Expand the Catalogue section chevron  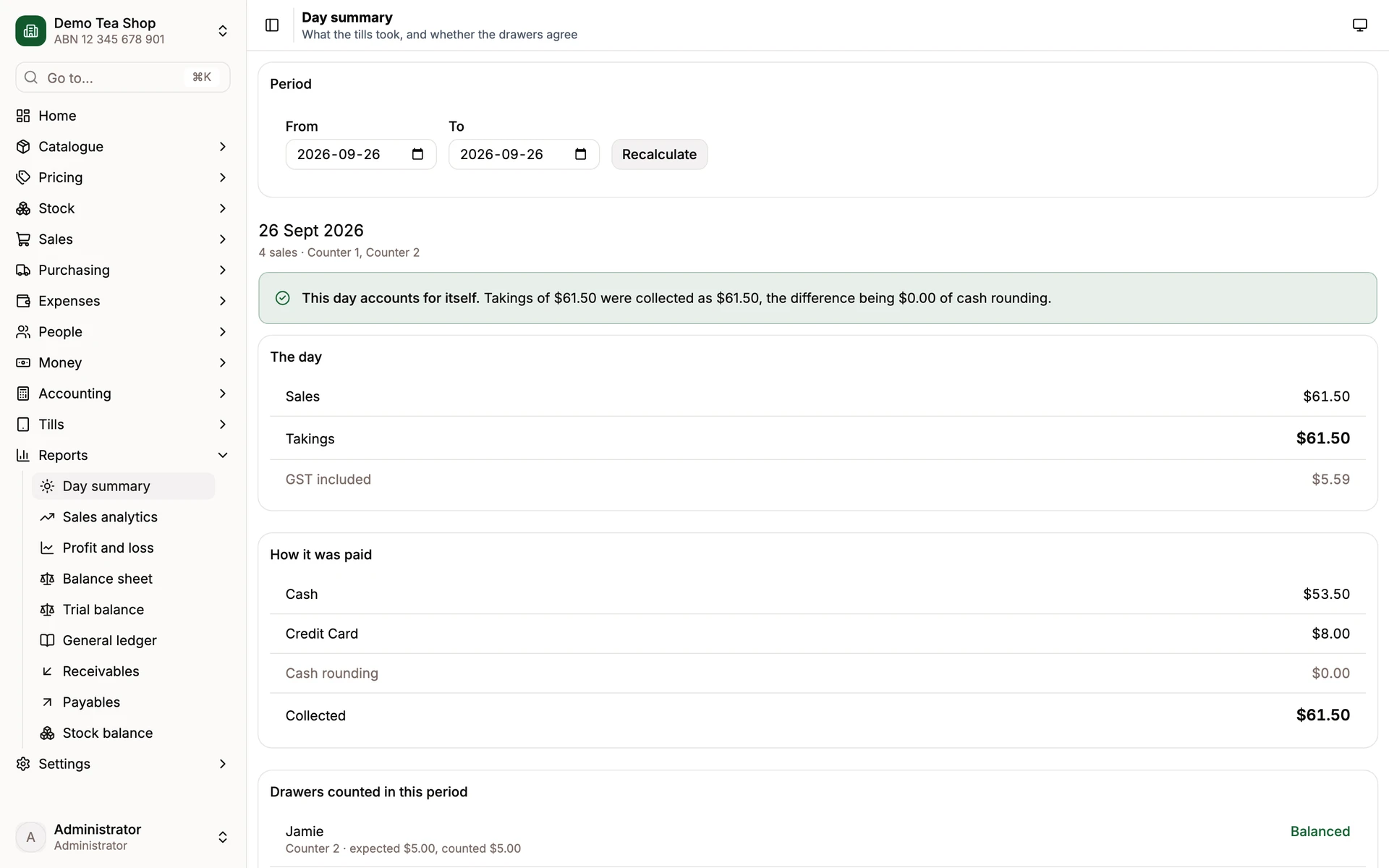tap(222, 147)
